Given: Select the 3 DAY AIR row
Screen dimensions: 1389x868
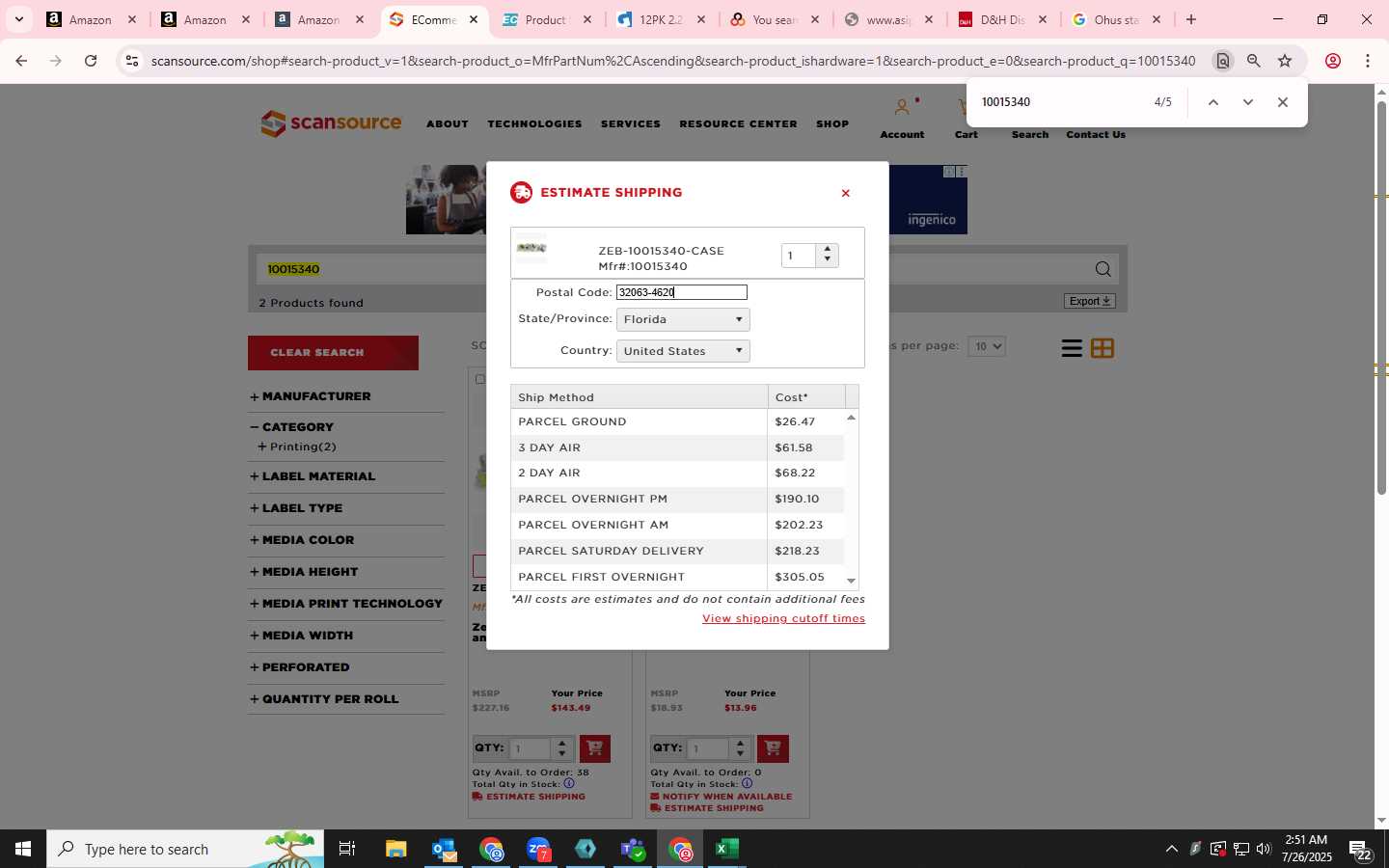Looking at the screenshot, I should coord(677,448).
